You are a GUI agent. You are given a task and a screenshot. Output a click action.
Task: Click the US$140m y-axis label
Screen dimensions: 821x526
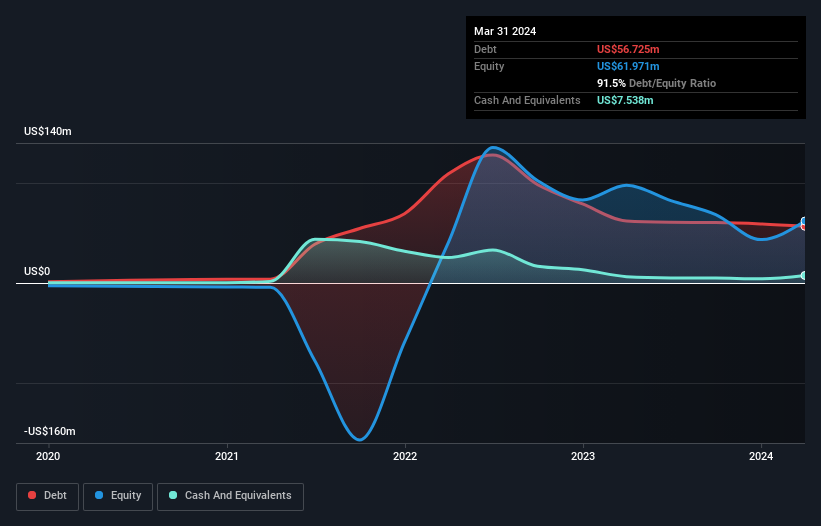[x=48, y=131]
